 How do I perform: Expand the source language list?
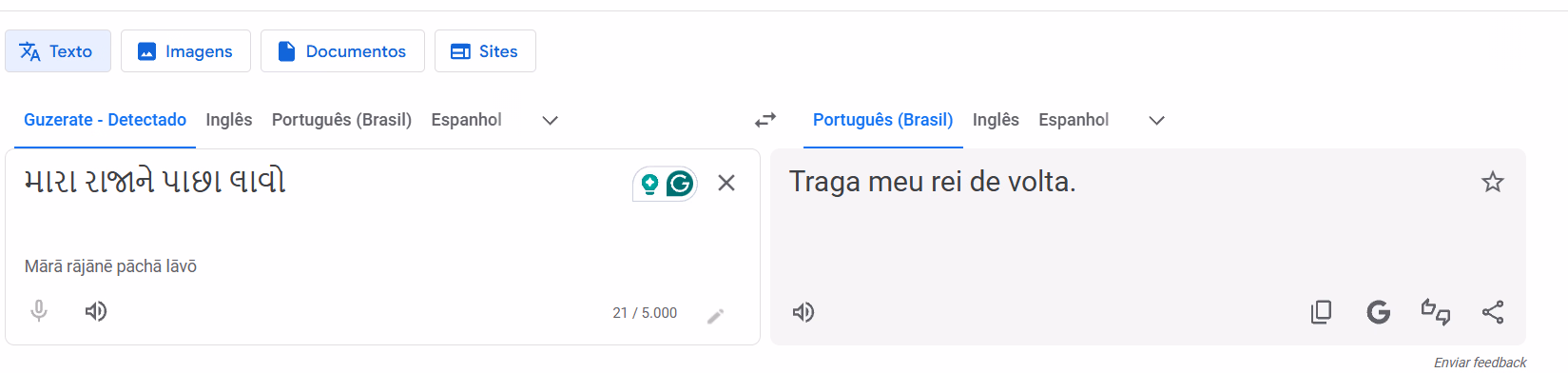[x=550, y=120]
